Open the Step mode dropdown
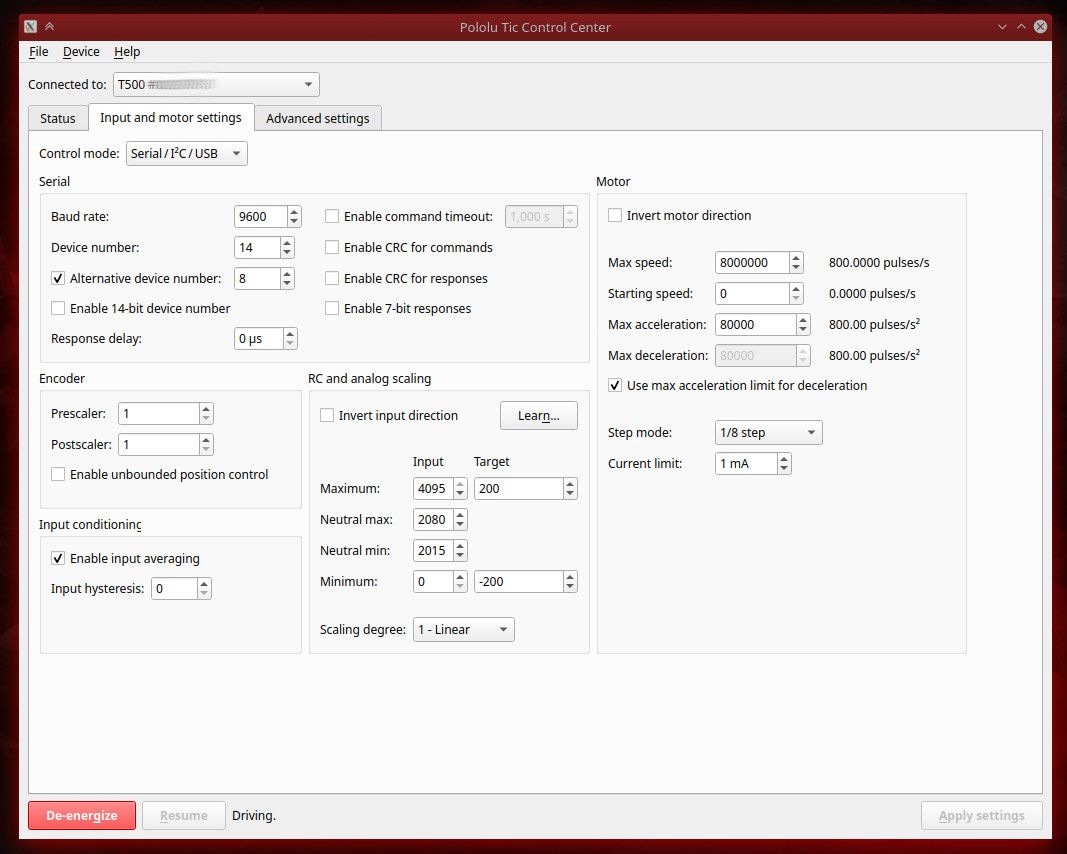This screenshot has width=1067, height=854. pos(767,432)
